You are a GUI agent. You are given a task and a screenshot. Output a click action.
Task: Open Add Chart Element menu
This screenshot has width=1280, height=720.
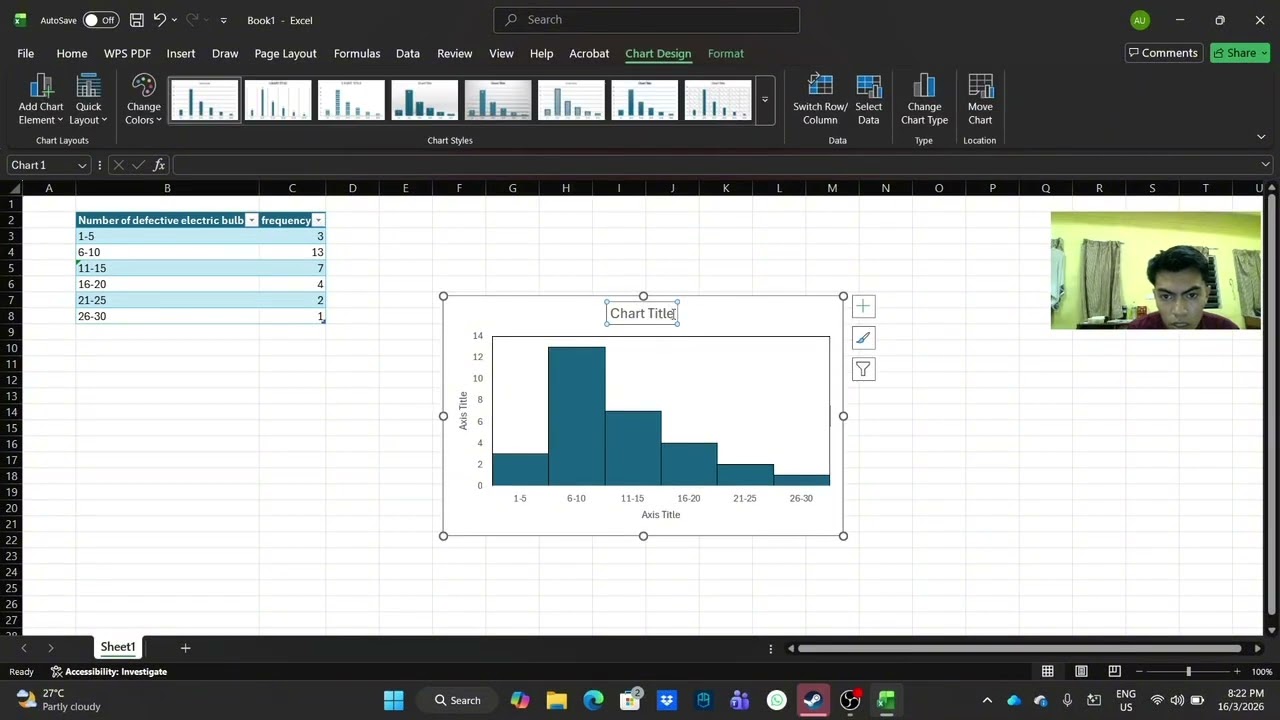(x=41, y=100)
